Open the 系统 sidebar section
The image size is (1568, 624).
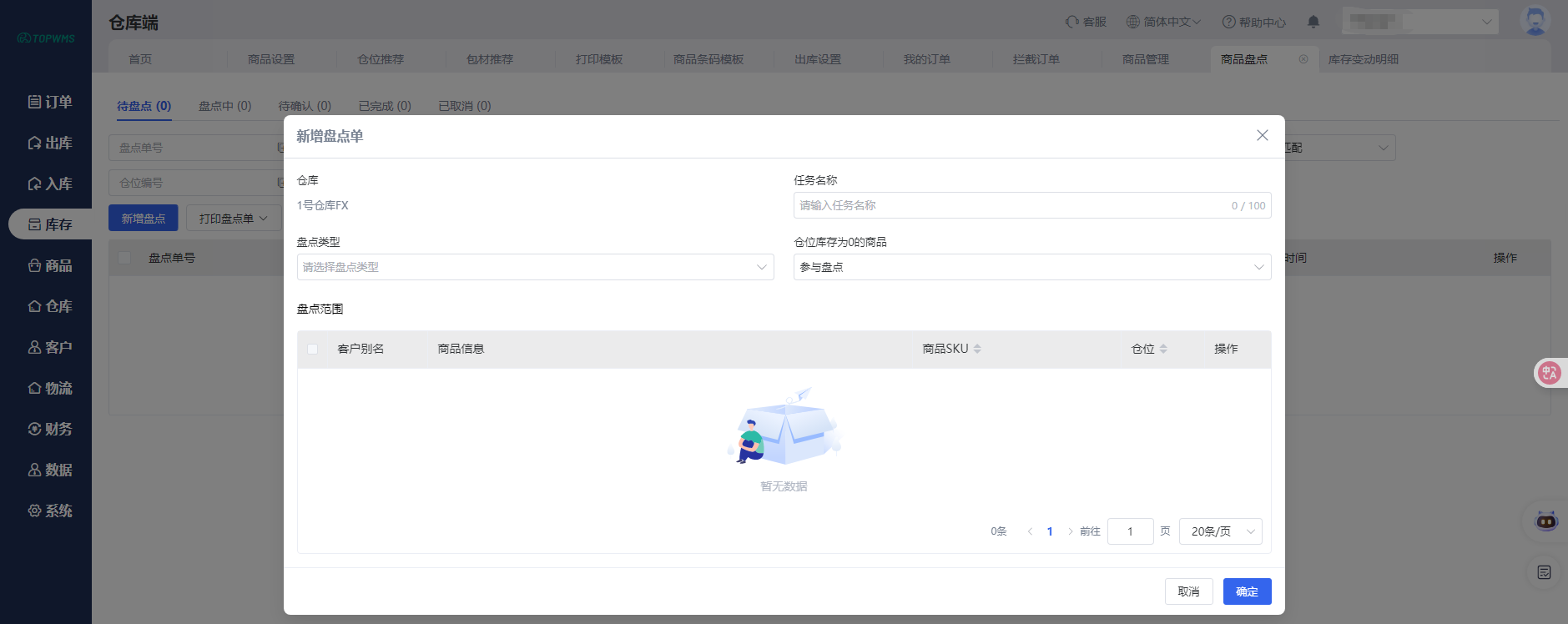pos(50,511)
